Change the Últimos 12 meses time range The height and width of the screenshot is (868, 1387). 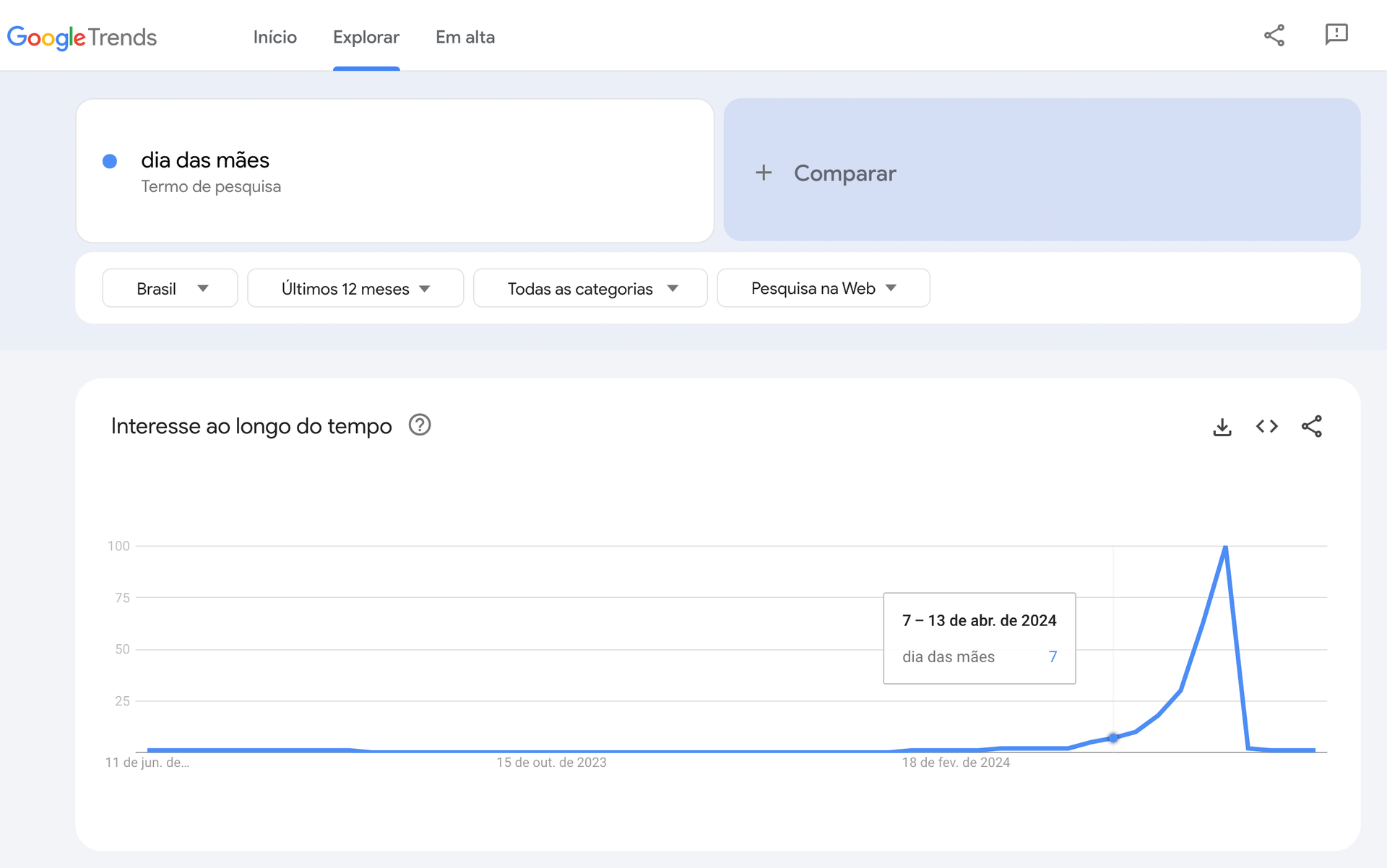pos(355,287)
